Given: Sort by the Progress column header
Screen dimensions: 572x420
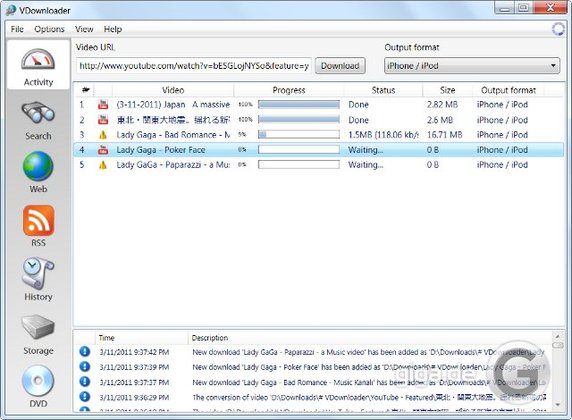Looking at the screenshot, I should 289,90.
